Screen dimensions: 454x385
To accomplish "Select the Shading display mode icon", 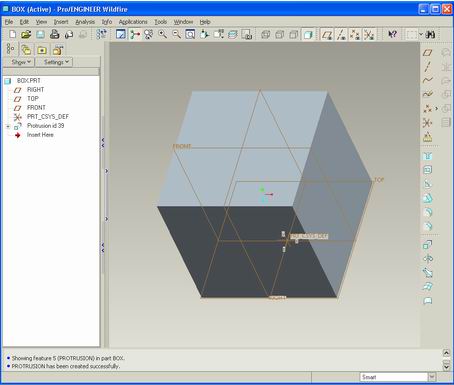I will [x=308, y=35].
